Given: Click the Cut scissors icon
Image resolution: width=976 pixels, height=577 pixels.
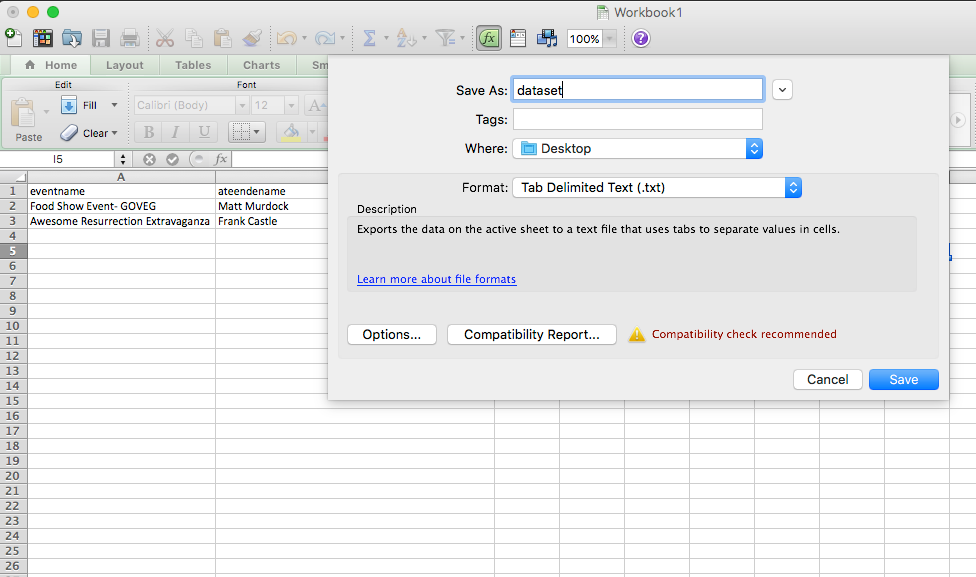Looking at the screenshot, I should pyautogui.click(x=165, y=38).
